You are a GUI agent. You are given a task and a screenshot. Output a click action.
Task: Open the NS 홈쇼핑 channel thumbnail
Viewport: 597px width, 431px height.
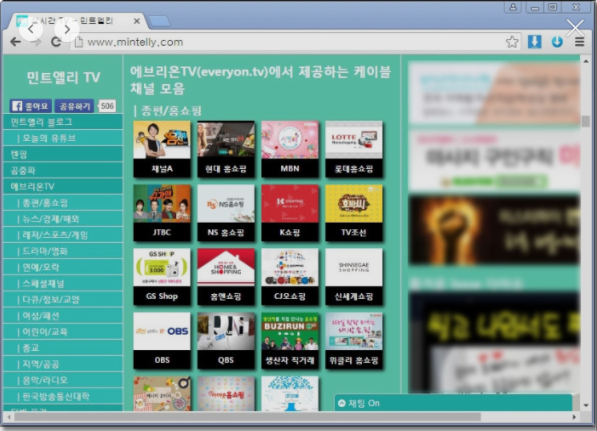click(x=226, y=213)
